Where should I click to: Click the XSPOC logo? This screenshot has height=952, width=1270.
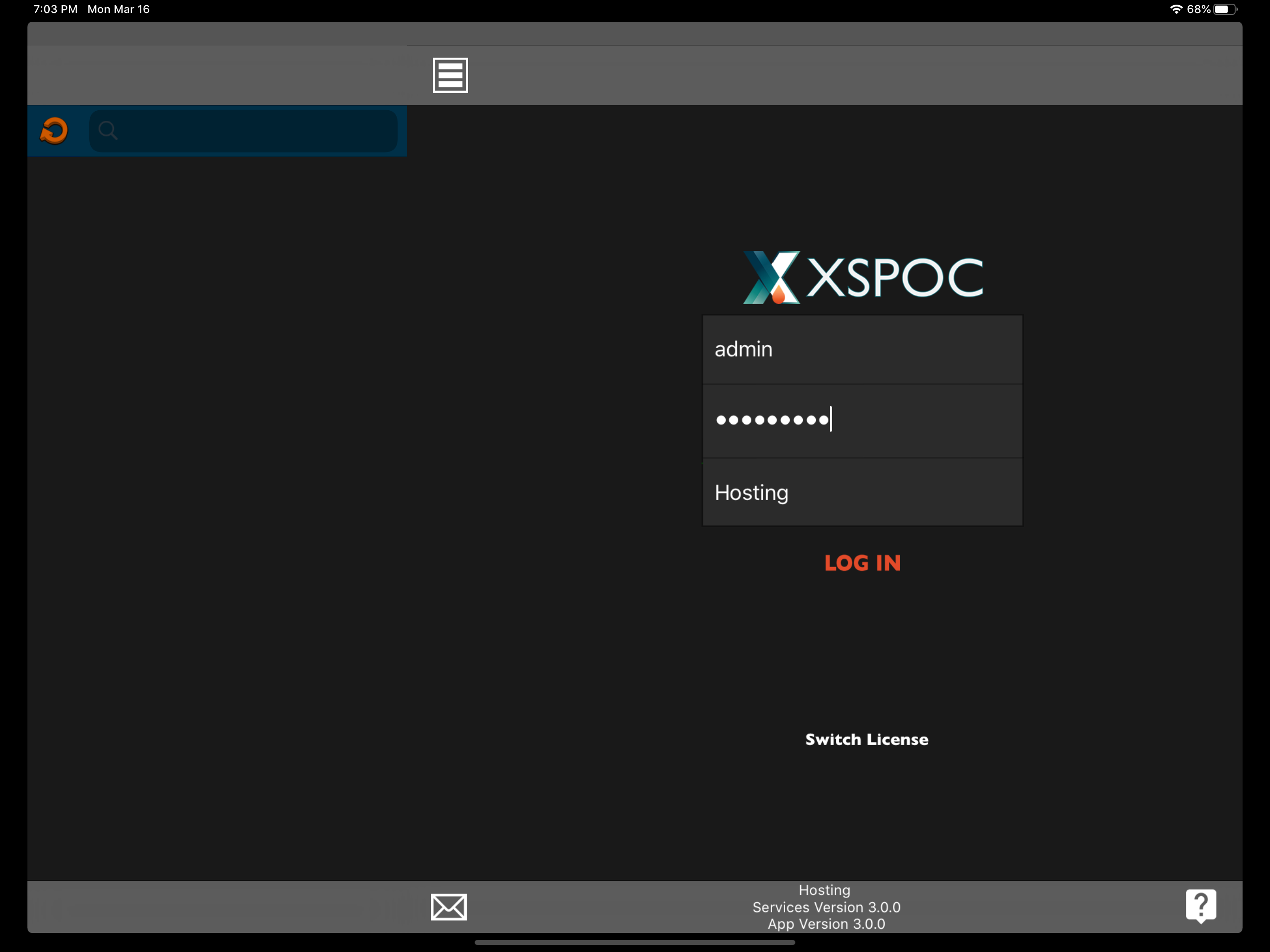(x=862, y=278)
